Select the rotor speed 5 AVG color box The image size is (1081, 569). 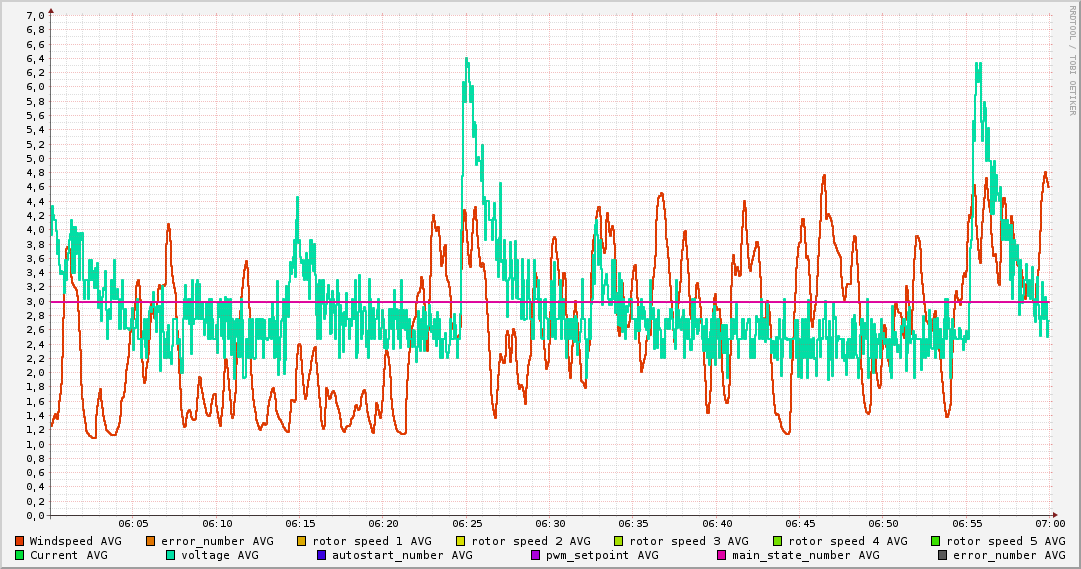[x=936, y=541]
